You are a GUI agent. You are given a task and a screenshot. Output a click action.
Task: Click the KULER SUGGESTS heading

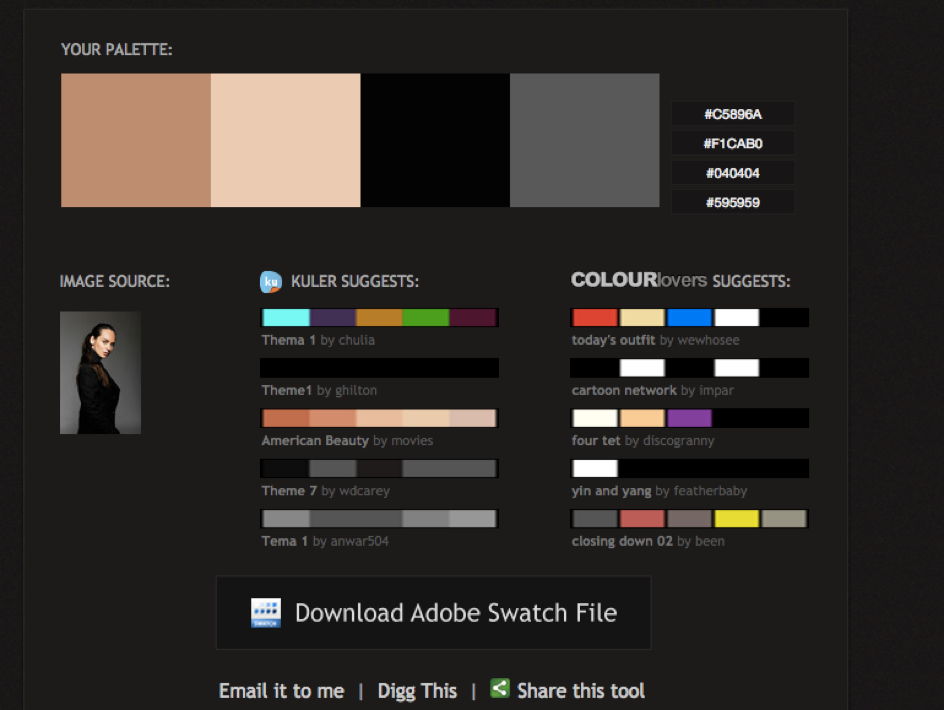(355, 281)
